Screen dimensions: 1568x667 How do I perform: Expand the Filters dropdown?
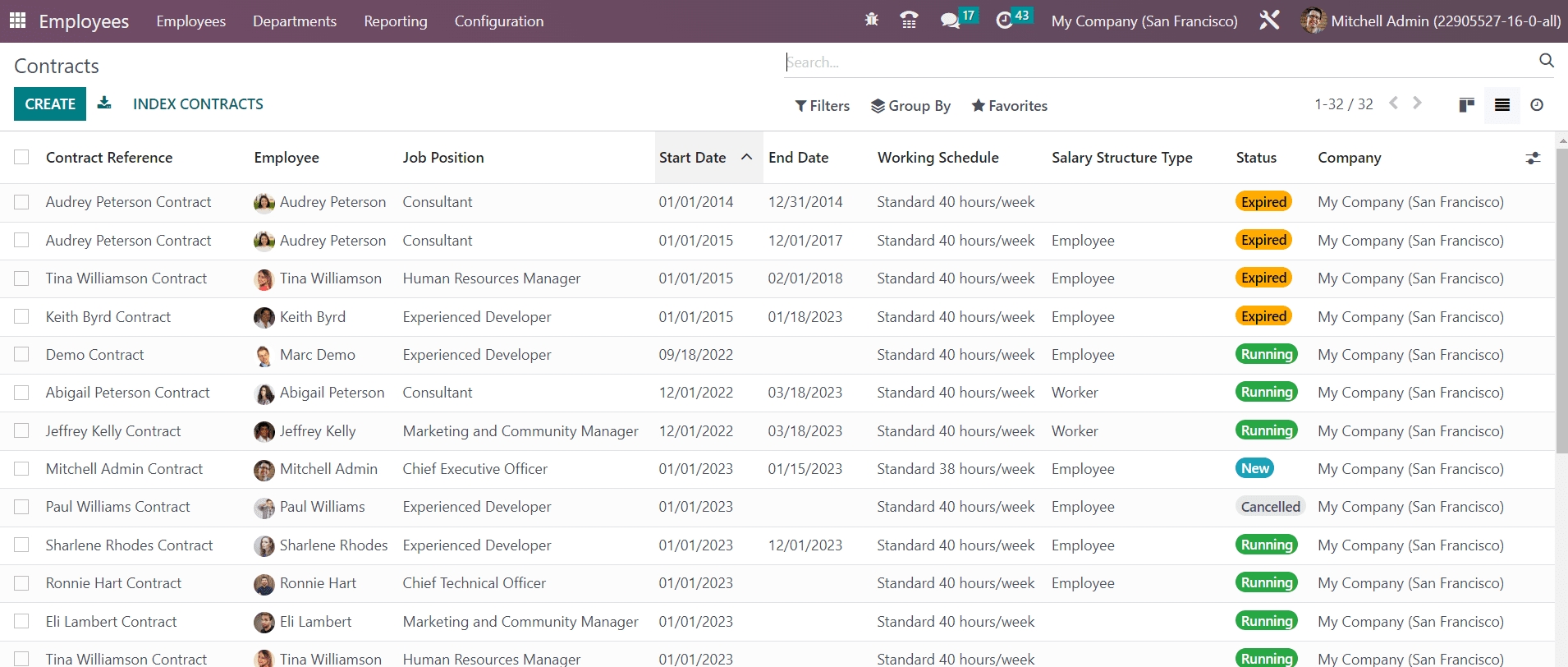(822, 106)
